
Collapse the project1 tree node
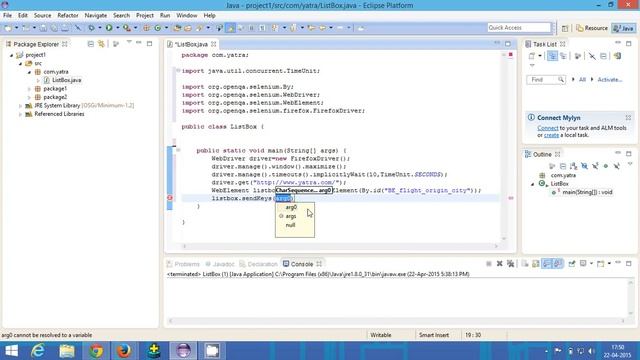click(x=11, y=55)
